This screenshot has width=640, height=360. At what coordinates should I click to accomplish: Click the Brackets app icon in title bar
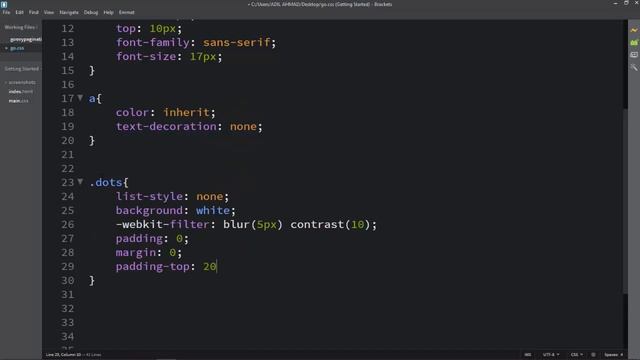coord(4,4)
